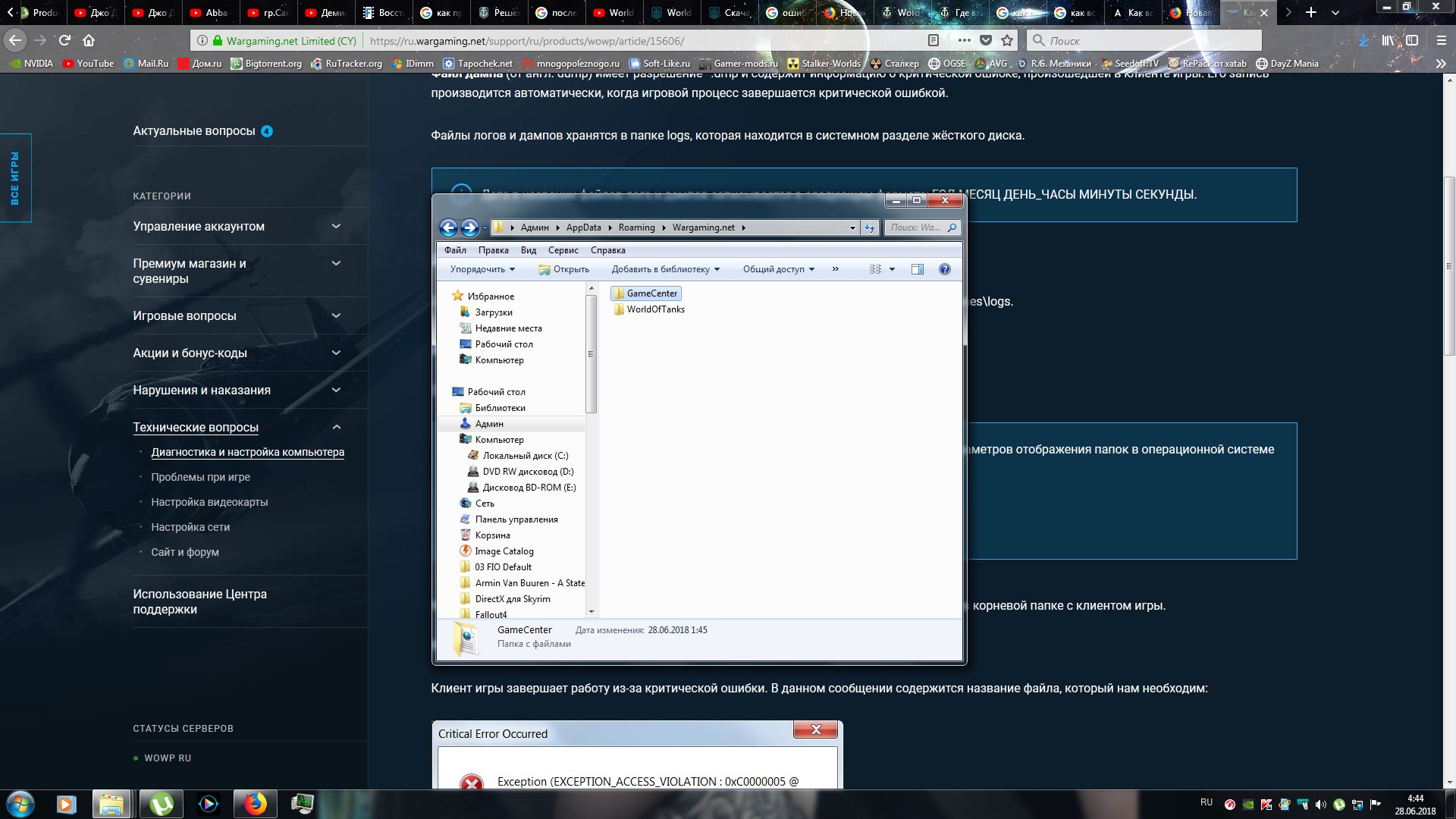
Task: Open the Сервис menu in Explorer
Action: pyautogui.click(x=563, y=250)
